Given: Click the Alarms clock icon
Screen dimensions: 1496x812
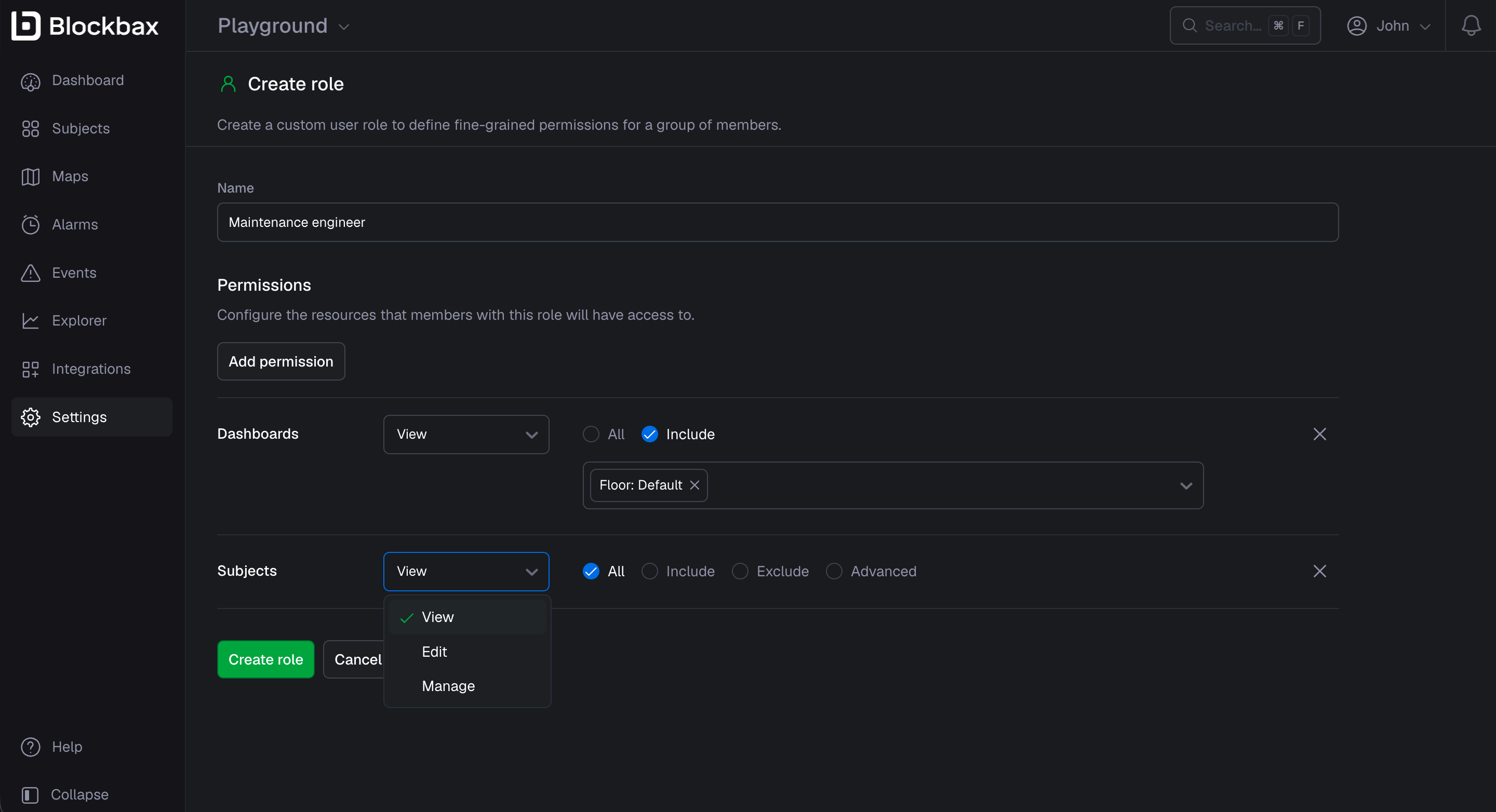Looking at the screenshot, I should [30, 225].
